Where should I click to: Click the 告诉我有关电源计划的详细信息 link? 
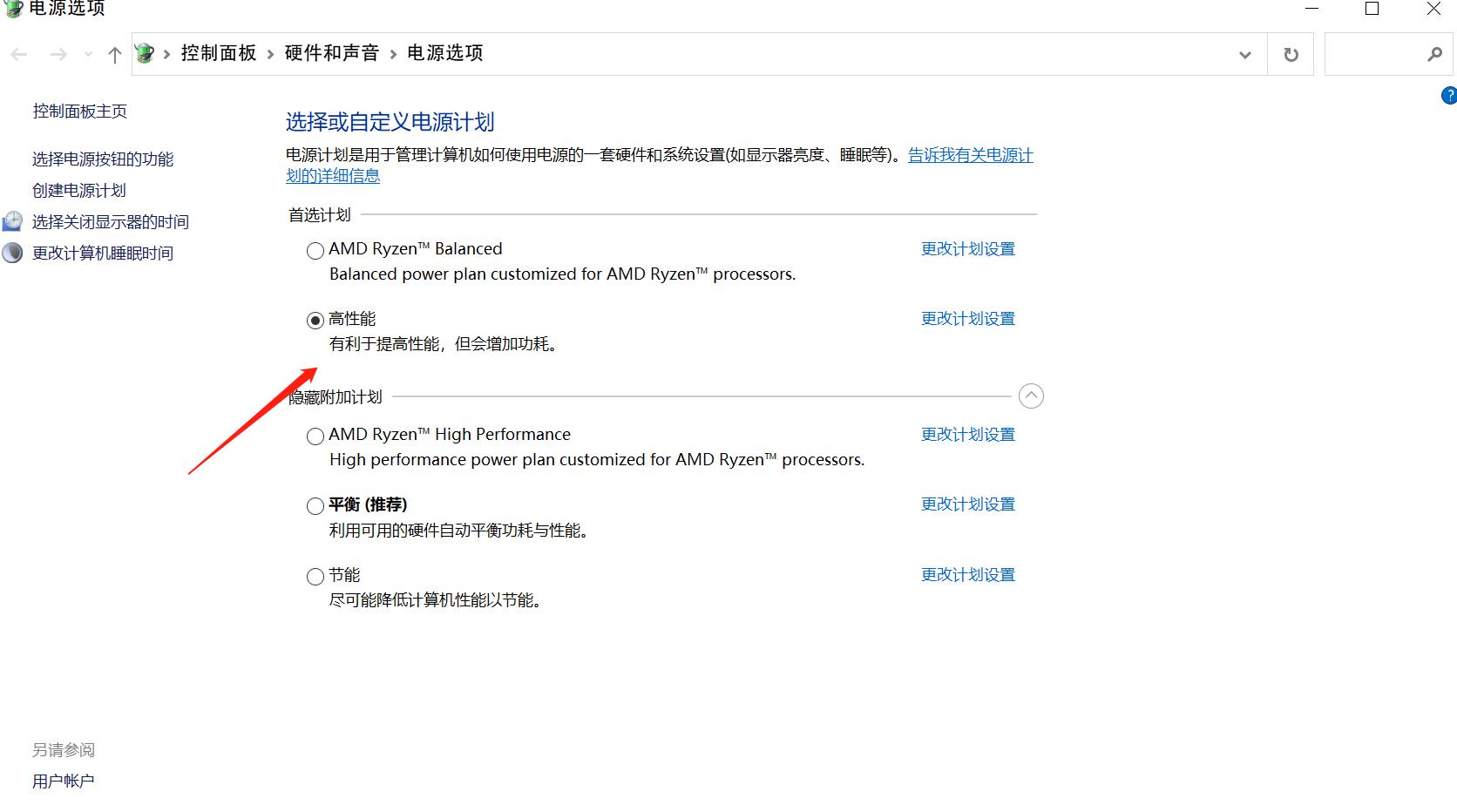(x=969, y=155)
